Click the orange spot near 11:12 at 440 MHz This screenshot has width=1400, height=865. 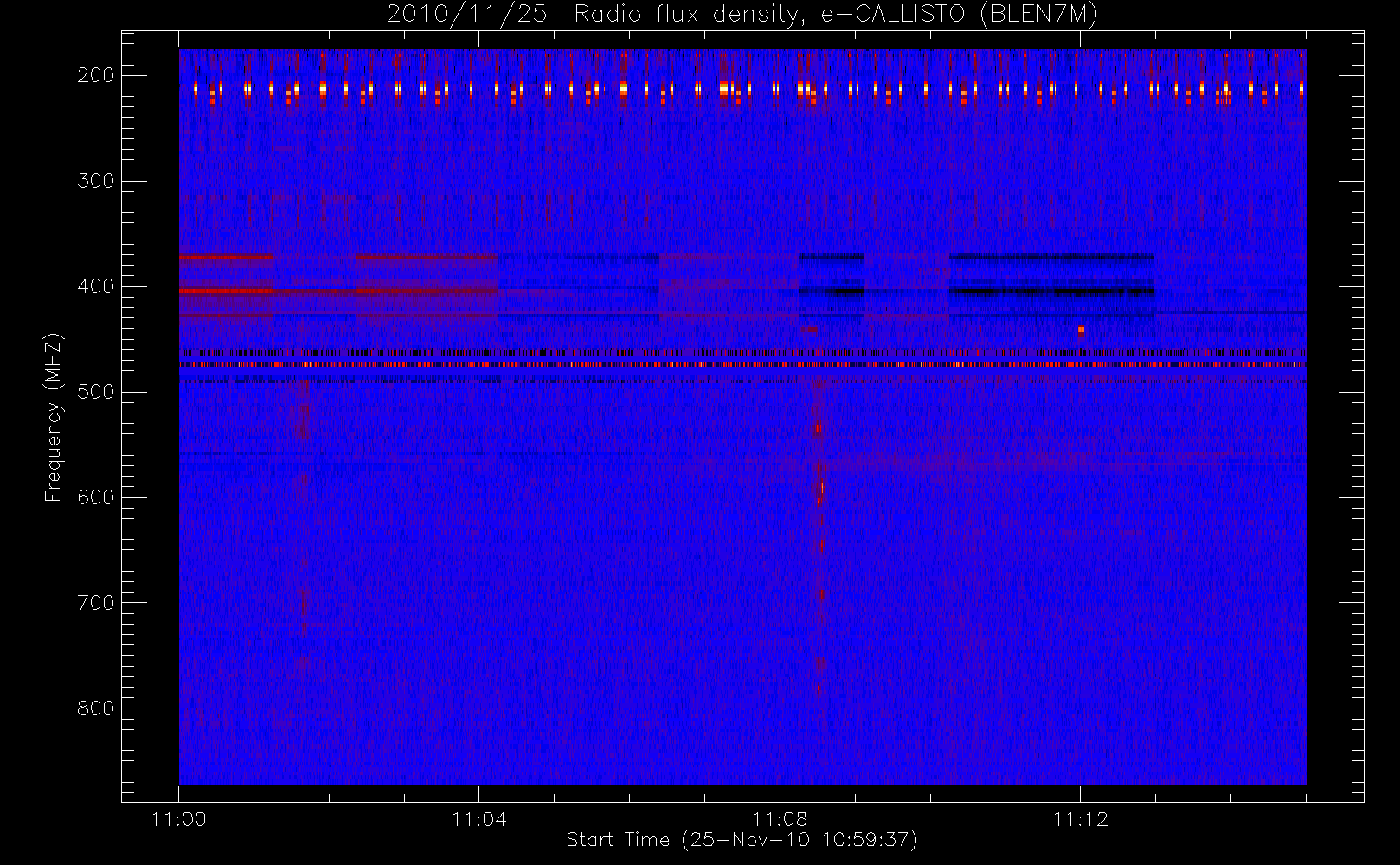tap(1081, 330)
